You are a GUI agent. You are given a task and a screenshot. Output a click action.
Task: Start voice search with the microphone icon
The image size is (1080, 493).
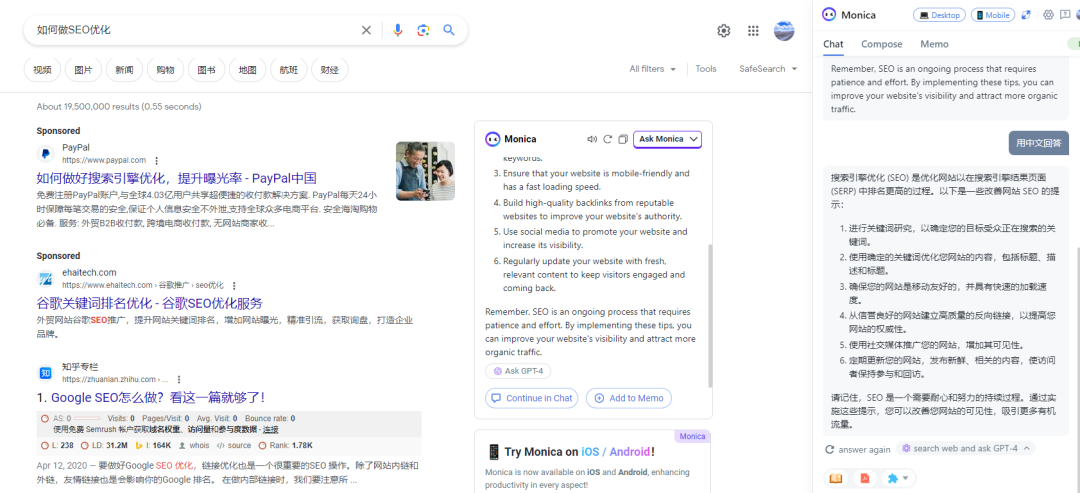(397, 30)
